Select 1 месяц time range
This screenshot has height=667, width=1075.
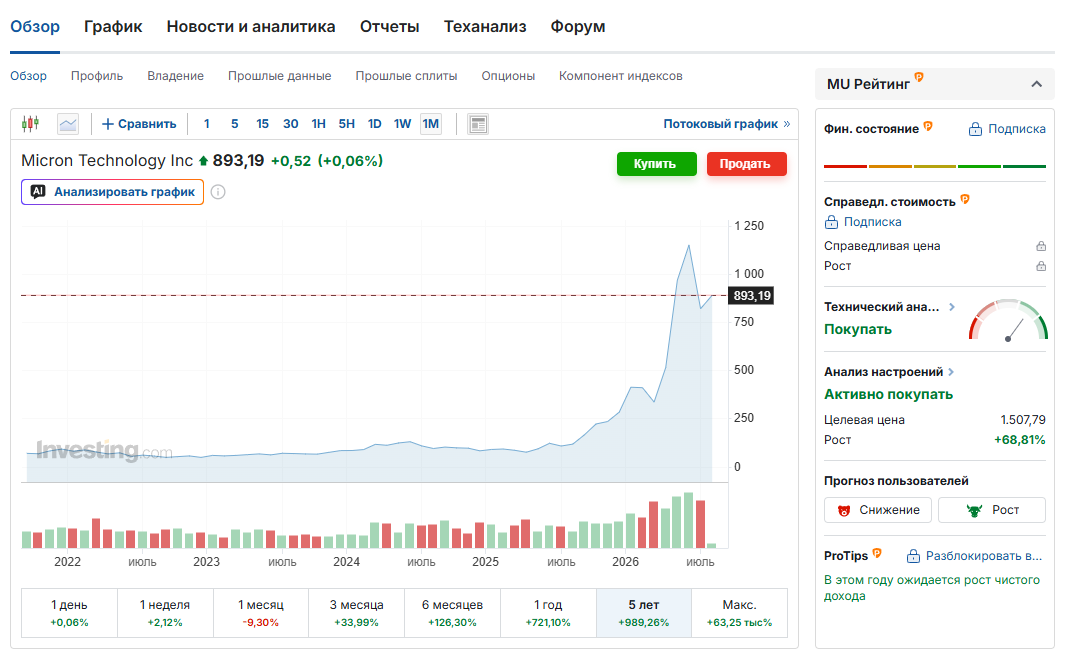point(261,613)
